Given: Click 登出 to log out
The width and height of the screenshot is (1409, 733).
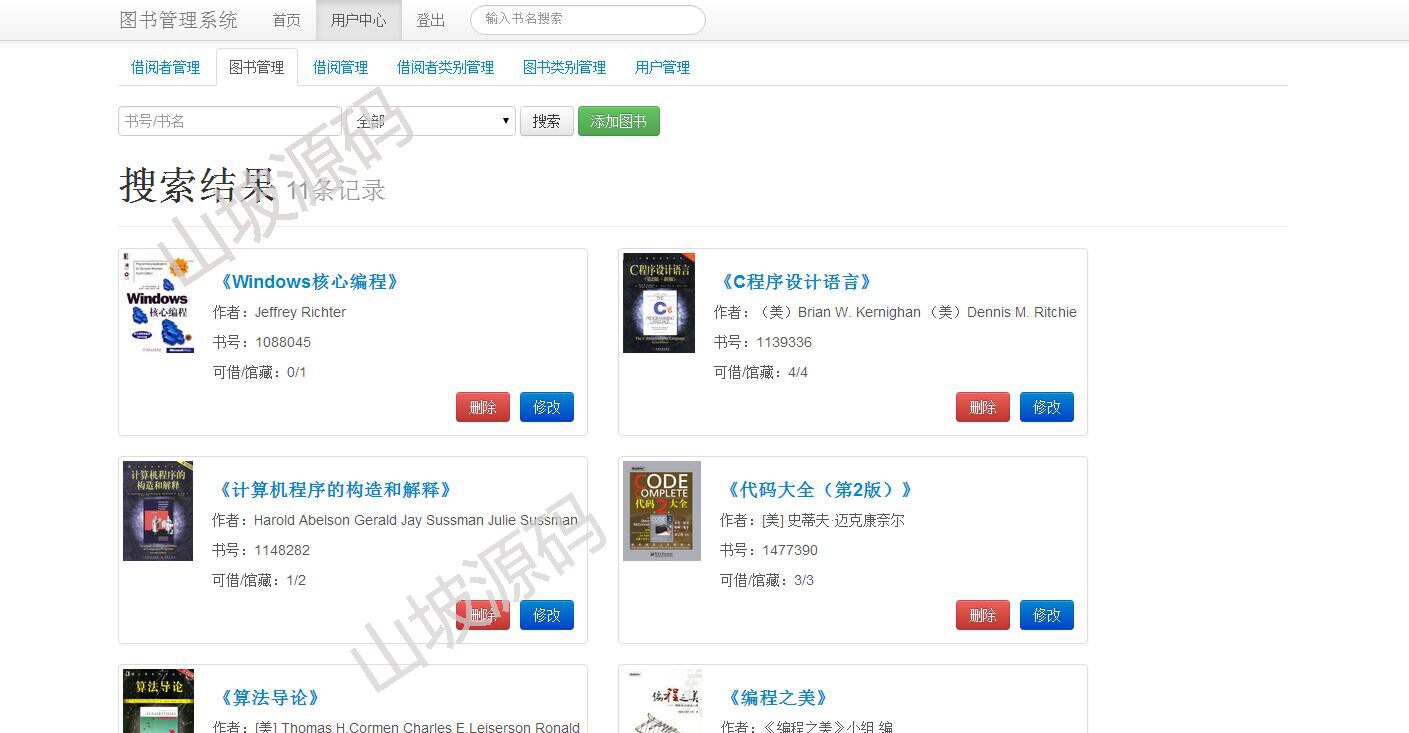Looking at the screenshot, I should tap(431, 20).
